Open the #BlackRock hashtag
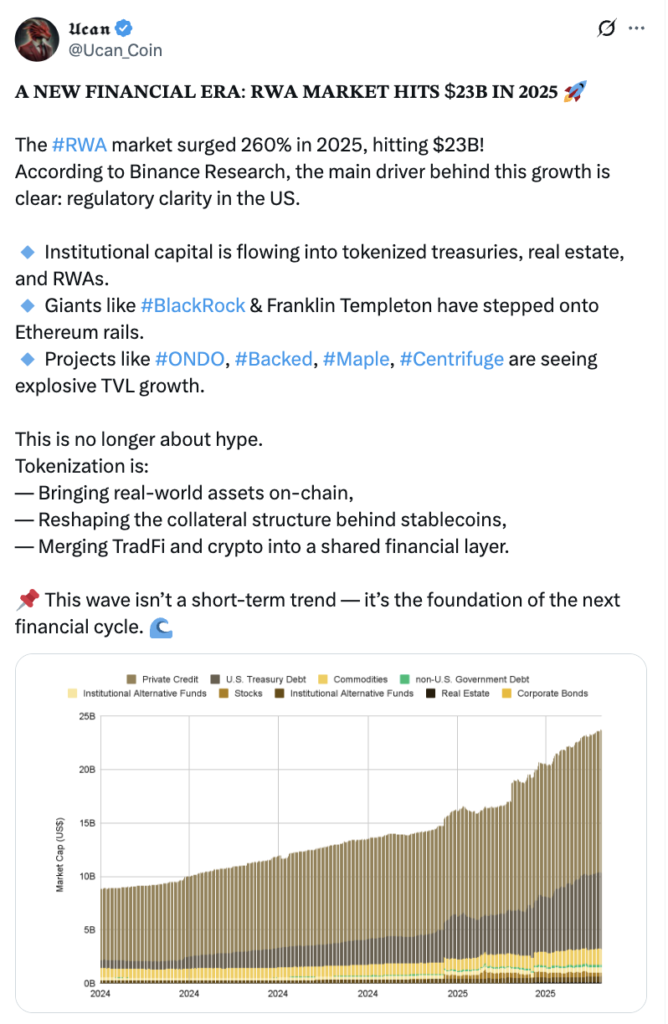668x1024 pixels. point(193,305)
